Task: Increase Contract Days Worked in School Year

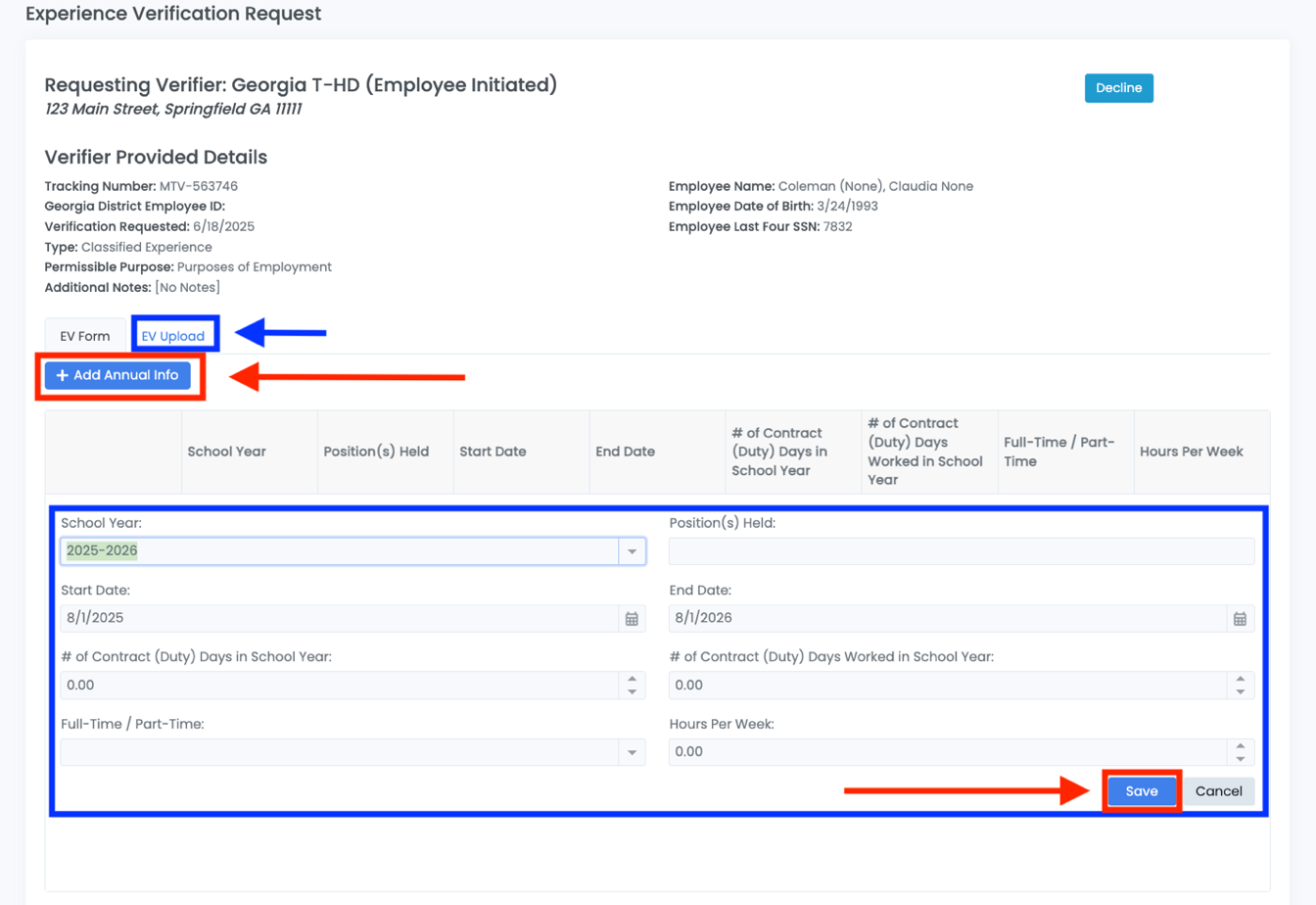Action: [1240, 679]
